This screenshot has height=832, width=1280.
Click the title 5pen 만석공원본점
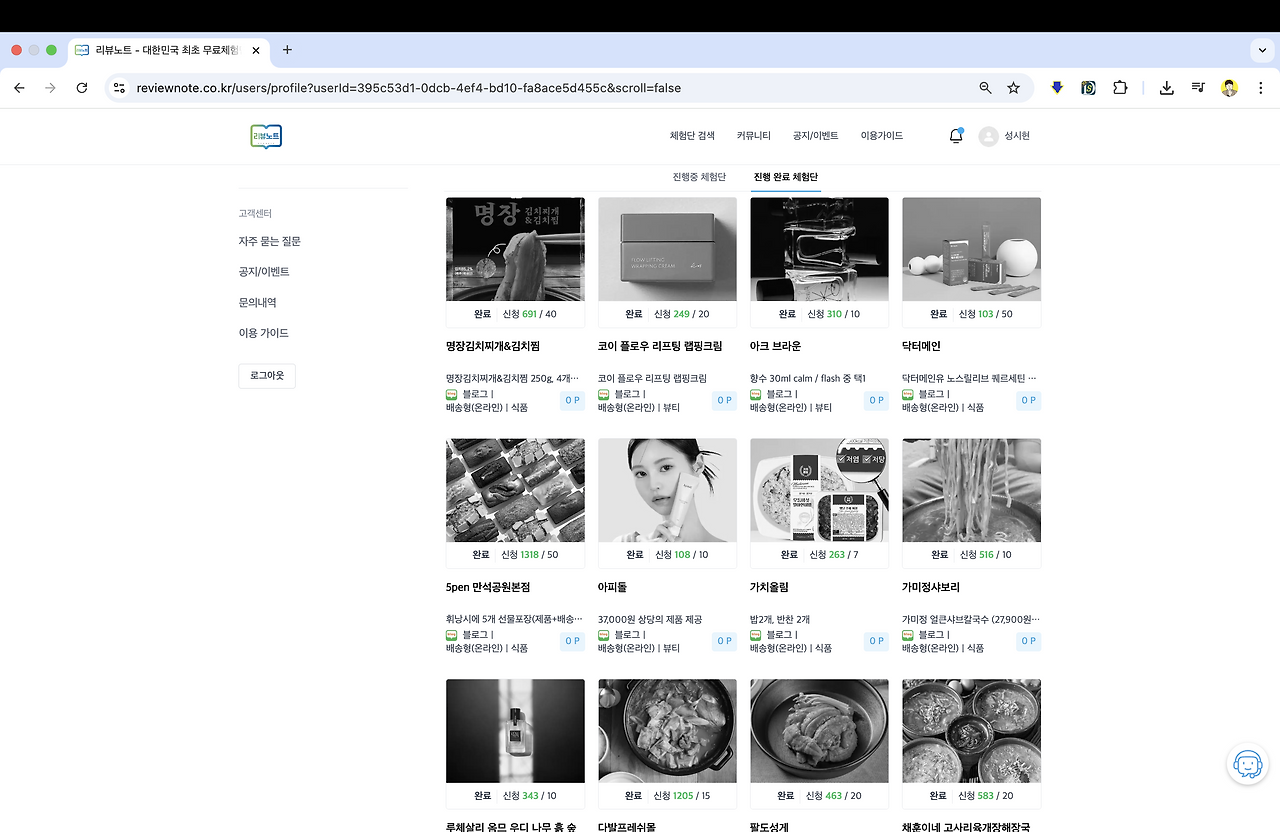(488, 587)
